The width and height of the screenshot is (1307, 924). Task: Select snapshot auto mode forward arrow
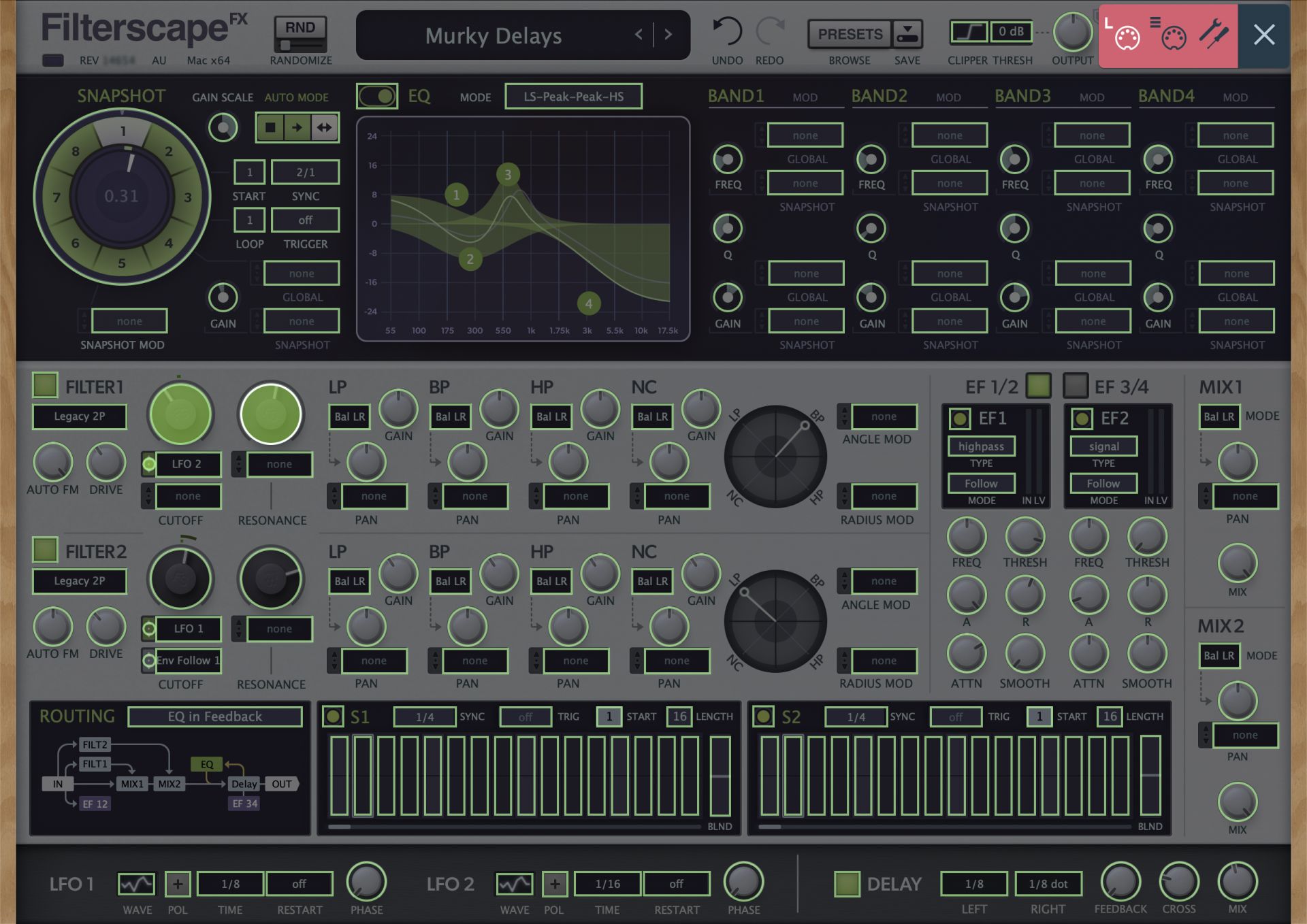click(x=297, y=127)
